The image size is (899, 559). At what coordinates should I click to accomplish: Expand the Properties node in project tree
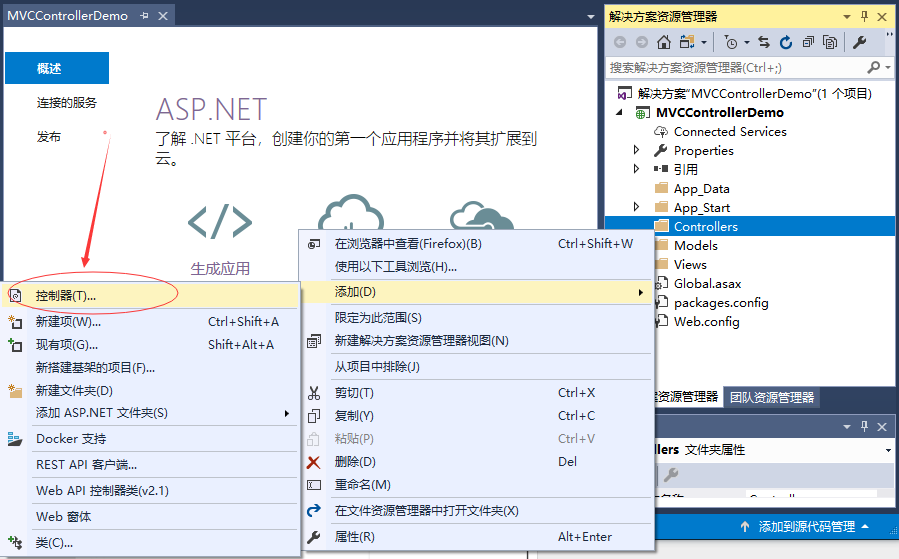pyautogui.click(x=637, y=150)
